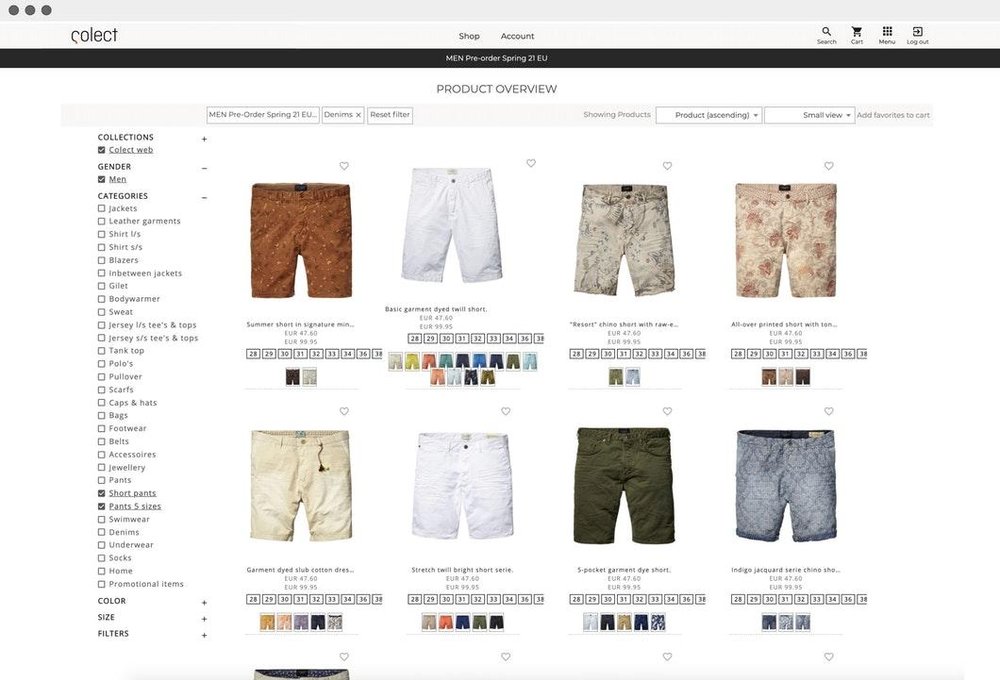
Task: Select size 32 for the Summer short
Action: [x=316, y=353]
